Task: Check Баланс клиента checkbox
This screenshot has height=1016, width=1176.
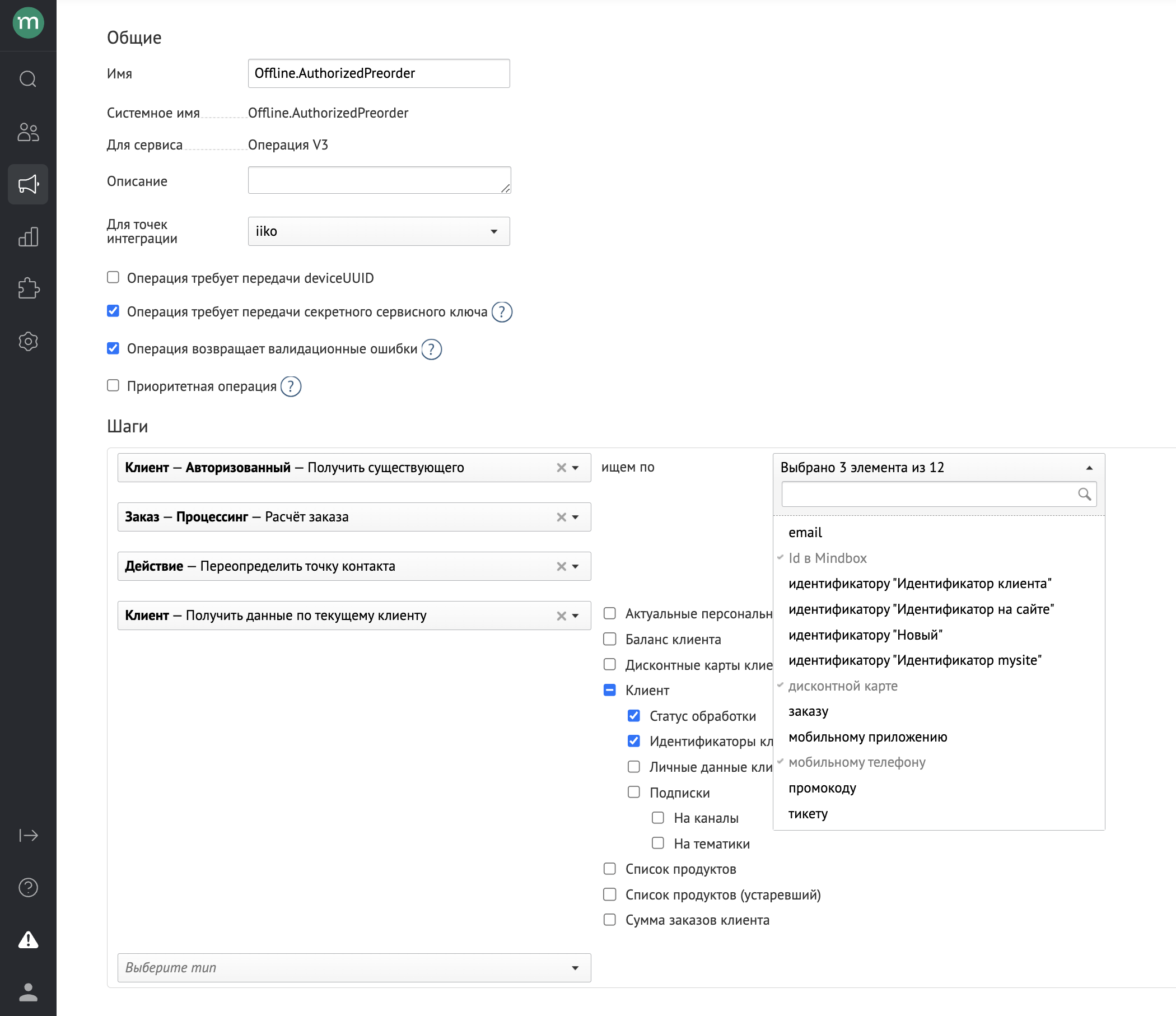Action: (610, 639)
